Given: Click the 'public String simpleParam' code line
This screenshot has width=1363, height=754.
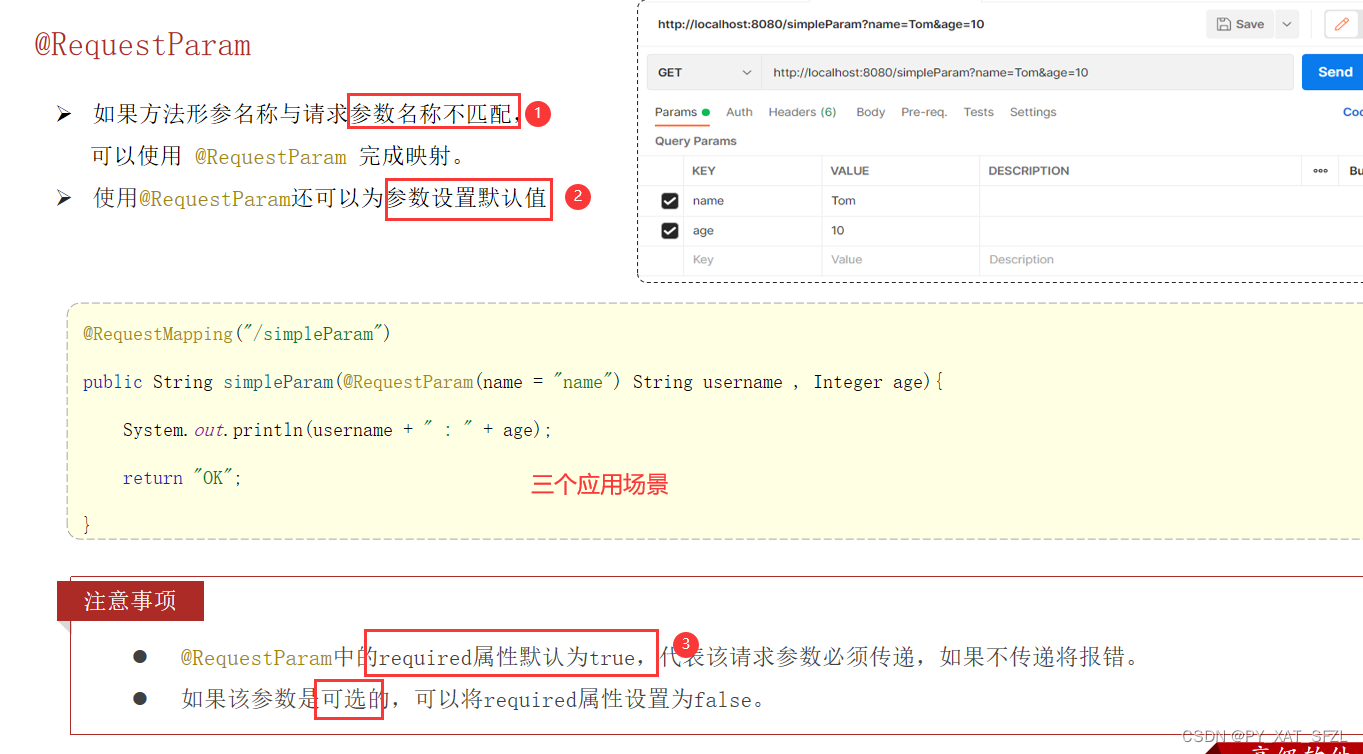Looking at the screenshot, I should [514, 382].
